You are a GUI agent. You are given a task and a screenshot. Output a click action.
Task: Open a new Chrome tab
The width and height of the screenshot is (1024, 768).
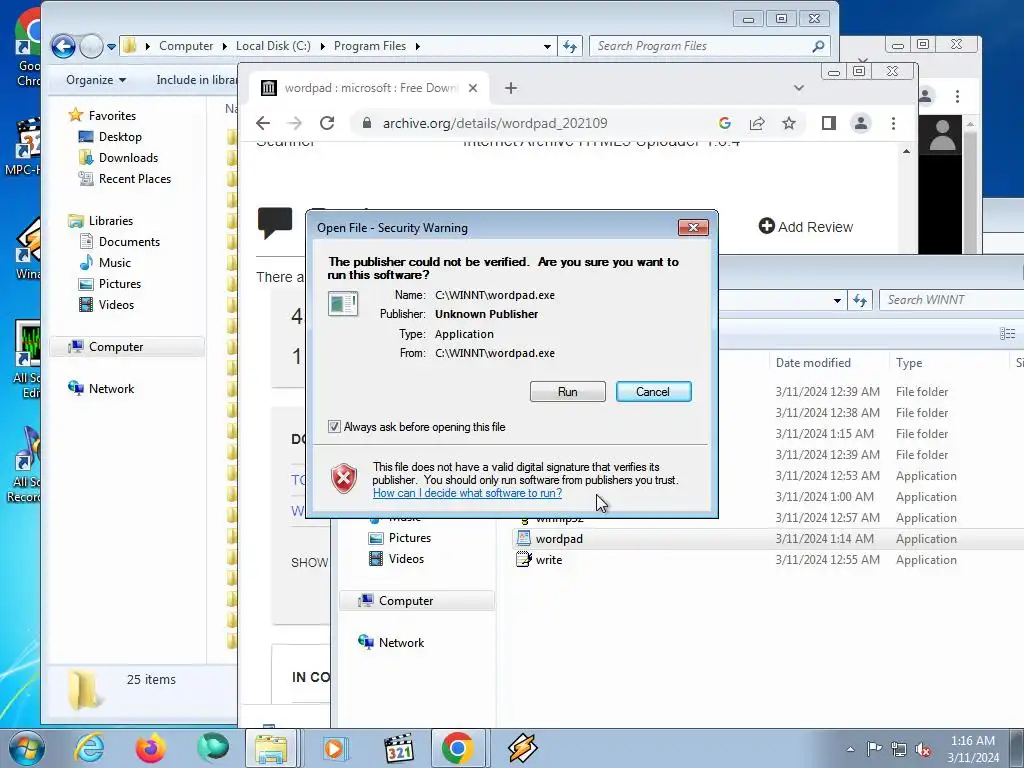pos(511,88)
